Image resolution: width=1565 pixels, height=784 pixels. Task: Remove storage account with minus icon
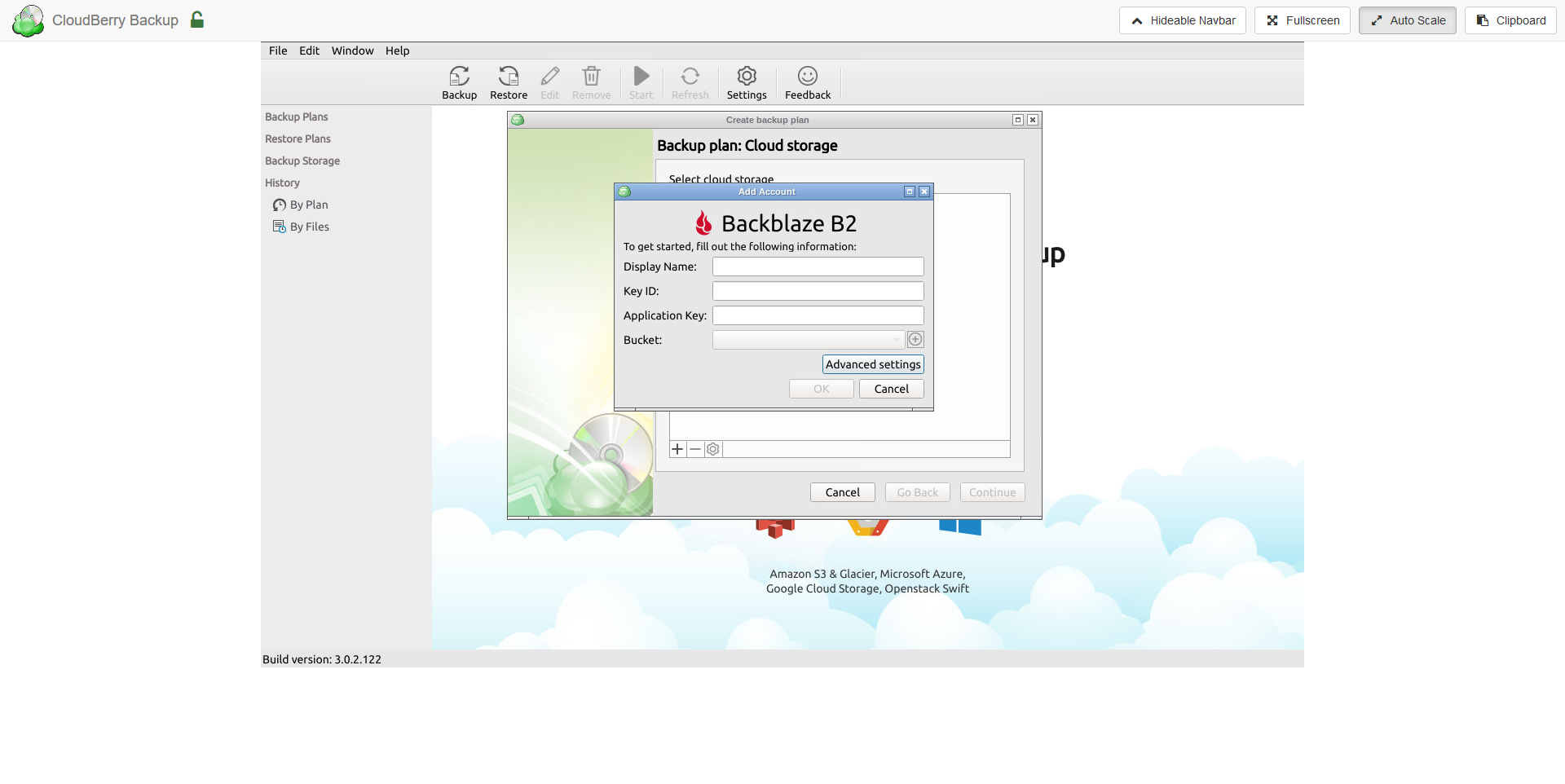pos(695,449)
